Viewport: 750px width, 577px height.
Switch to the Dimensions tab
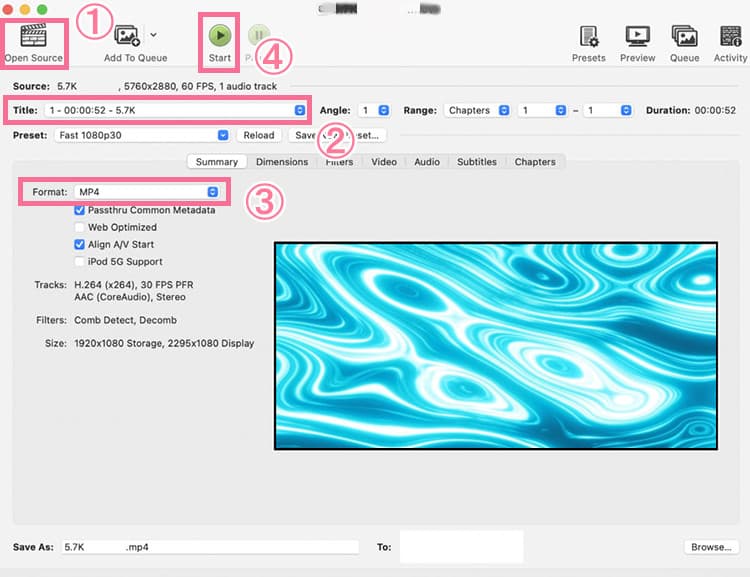pyautogui.click(x=281, y=162)
